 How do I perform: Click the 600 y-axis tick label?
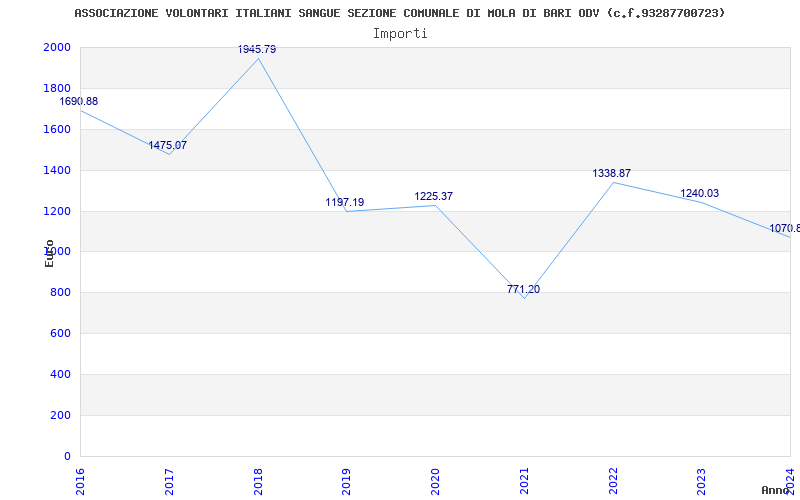tap(60, 334)
